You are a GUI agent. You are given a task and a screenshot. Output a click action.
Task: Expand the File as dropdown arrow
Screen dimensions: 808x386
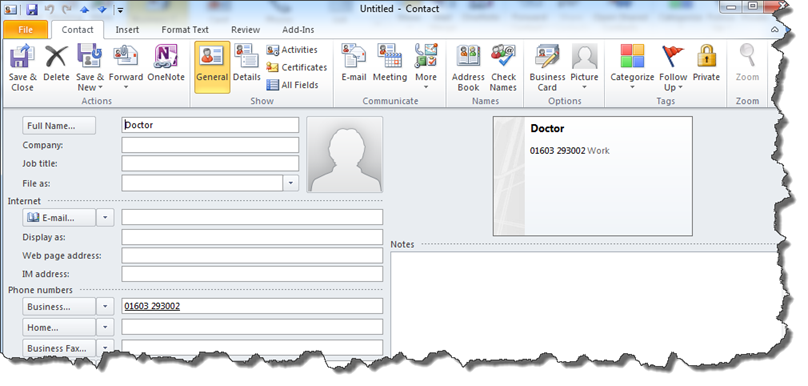pos(291,183)
